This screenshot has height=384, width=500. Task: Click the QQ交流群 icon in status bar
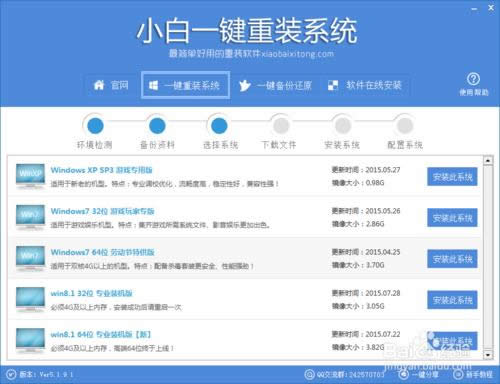309,374
